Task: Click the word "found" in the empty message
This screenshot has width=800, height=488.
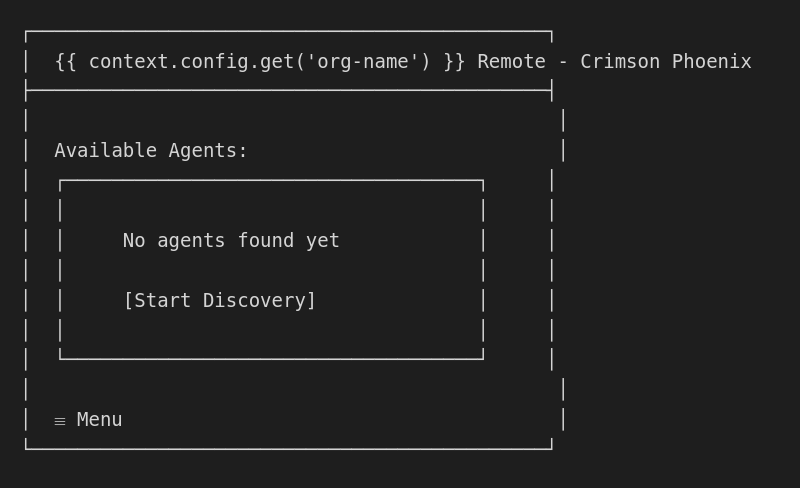Action: [x=265, y=241]
